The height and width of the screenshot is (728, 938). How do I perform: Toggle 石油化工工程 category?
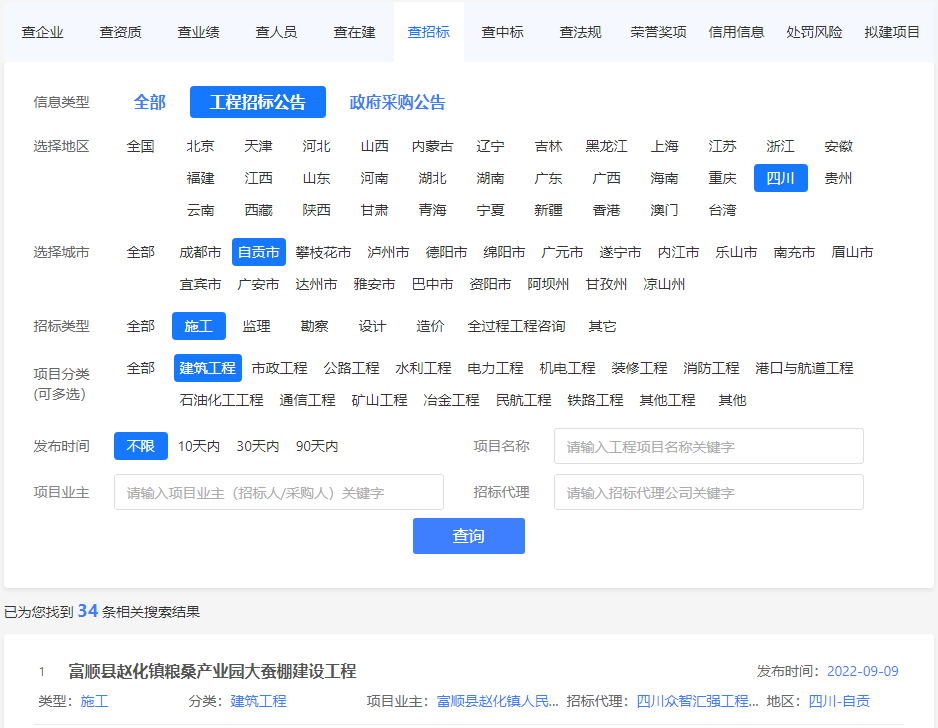pyautogui.click(x=221, y=400)
